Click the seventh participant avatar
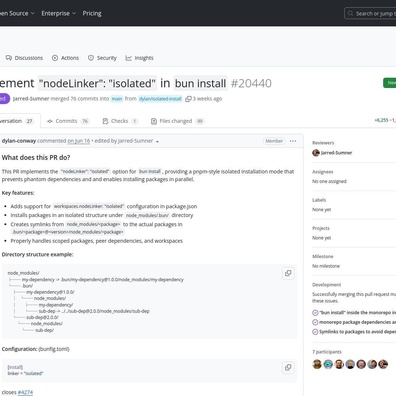Image resolution: width=396 pixels, height=396 pixels. (383, 364)
